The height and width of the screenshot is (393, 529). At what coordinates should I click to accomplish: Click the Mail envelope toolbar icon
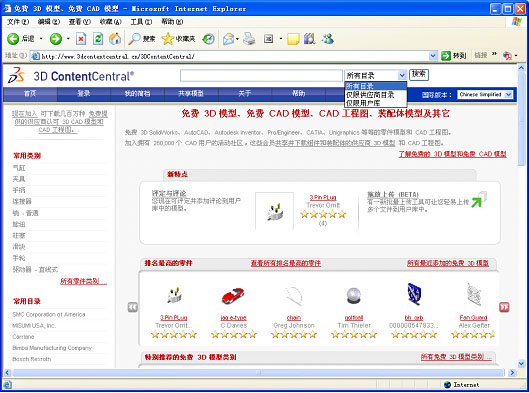point(228,39)
